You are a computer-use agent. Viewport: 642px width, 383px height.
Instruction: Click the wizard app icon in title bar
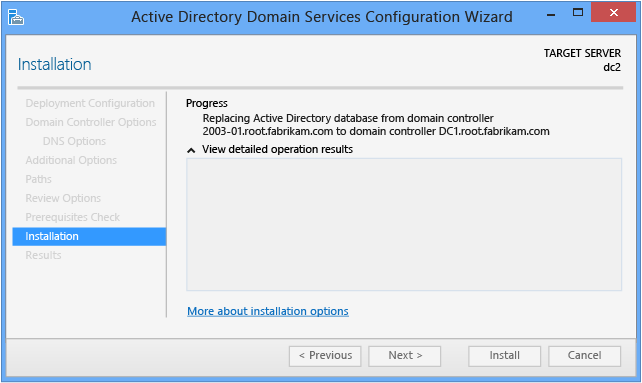(x=16, y=17)
